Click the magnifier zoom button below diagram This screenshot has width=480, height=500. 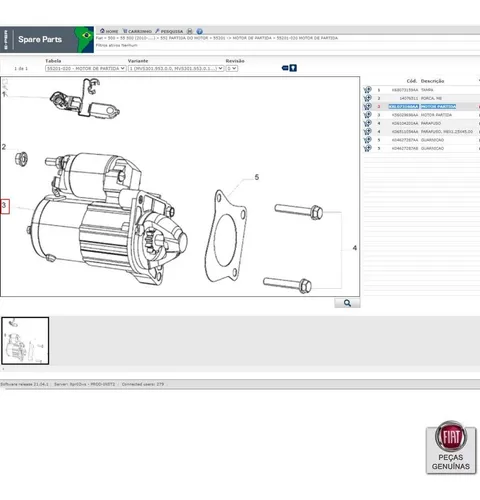pos(347,303)
